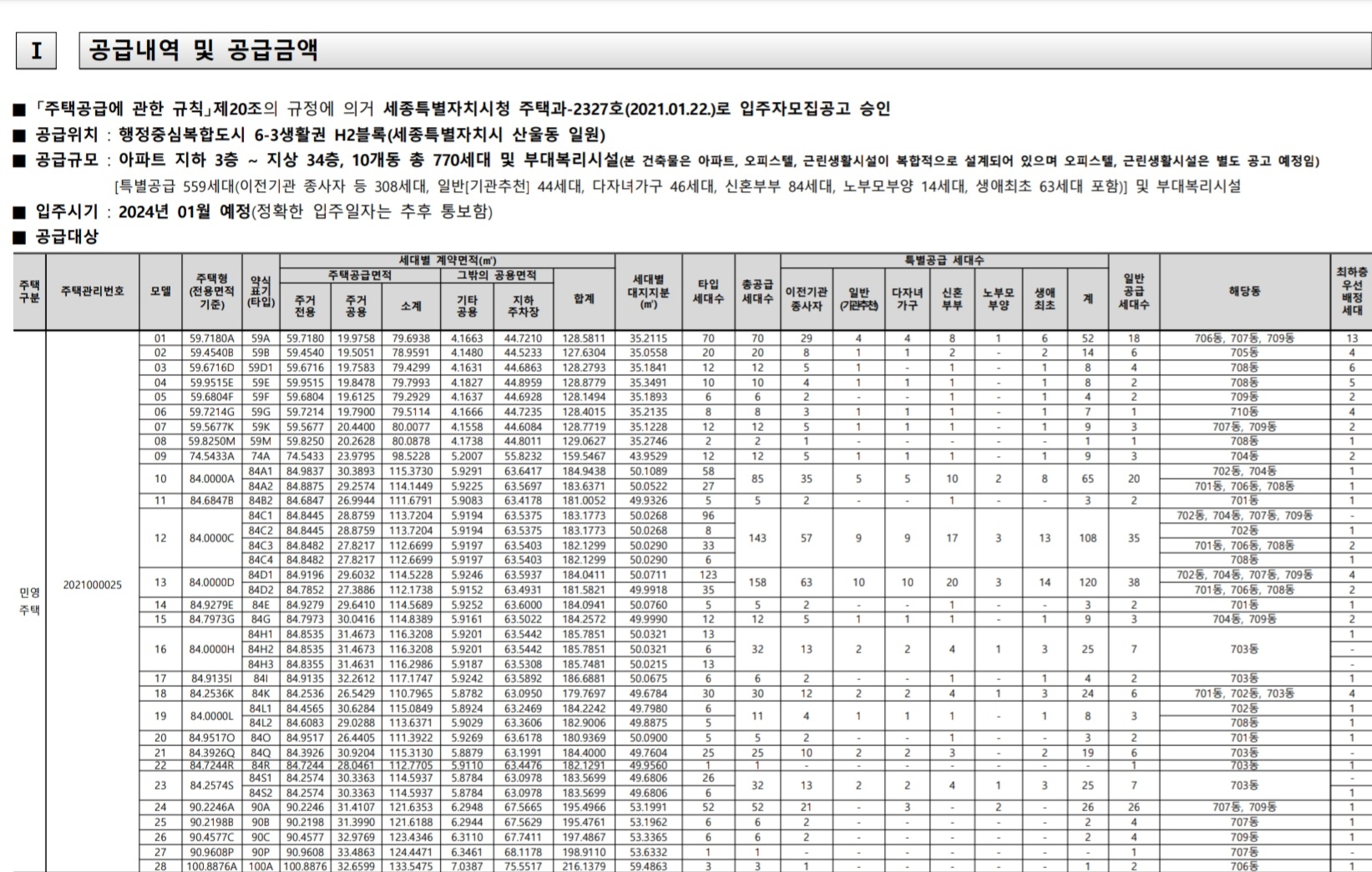Select housing type cell 84.2536K
This screenshot has width=1372, height=872.
coord(212,693)
